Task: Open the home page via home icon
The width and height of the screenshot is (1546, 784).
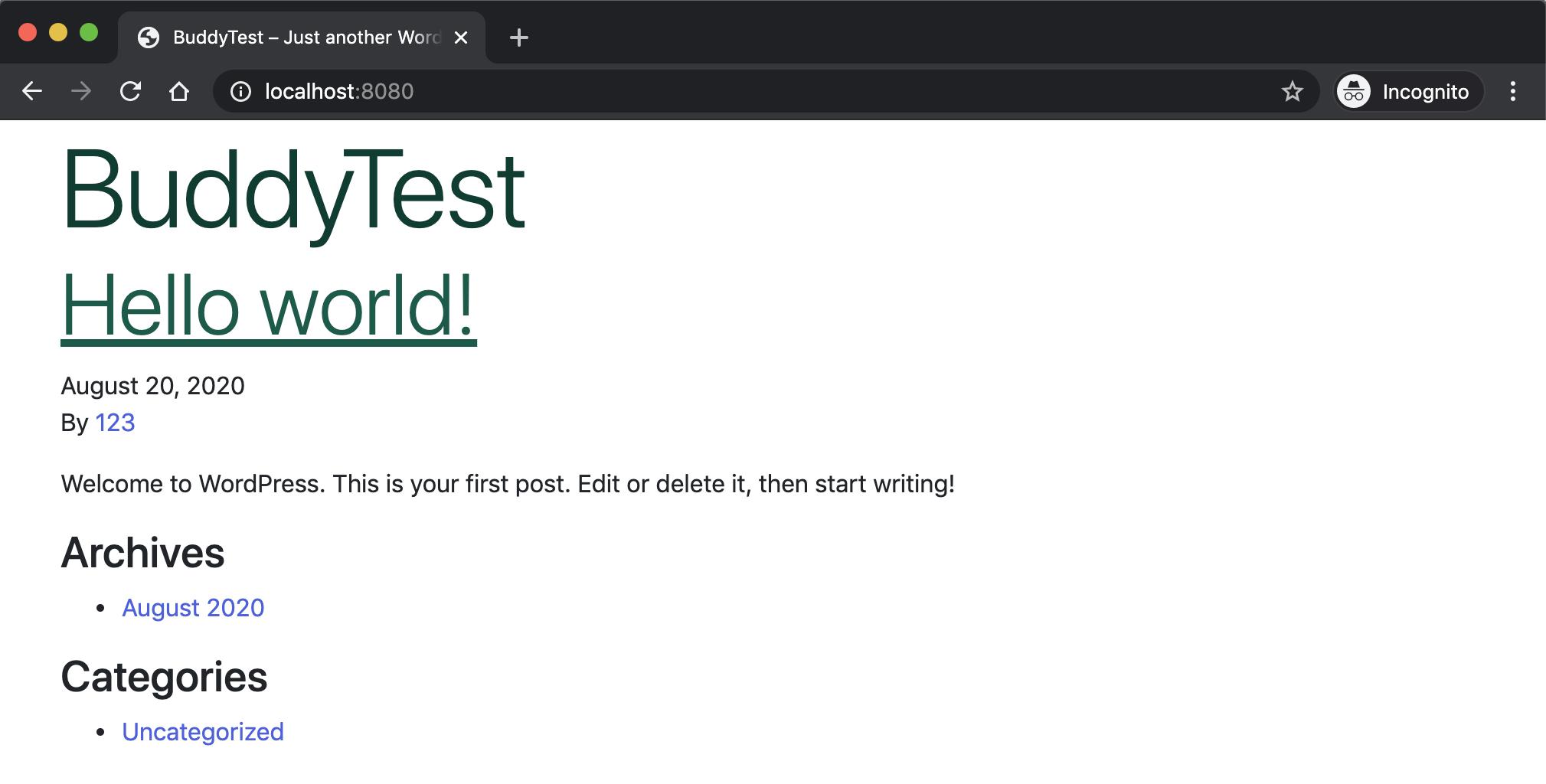Action: point(179,91)
